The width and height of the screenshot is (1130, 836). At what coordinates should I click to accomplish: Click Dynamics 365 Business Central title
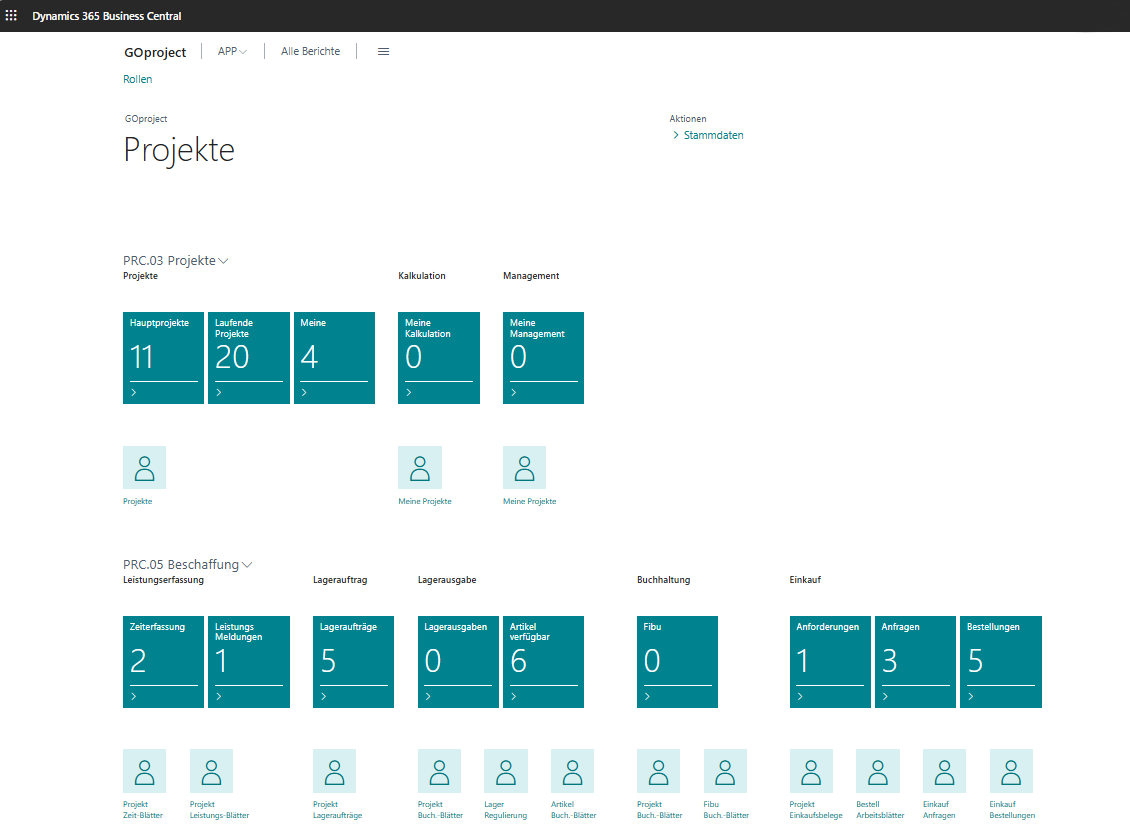107,16
